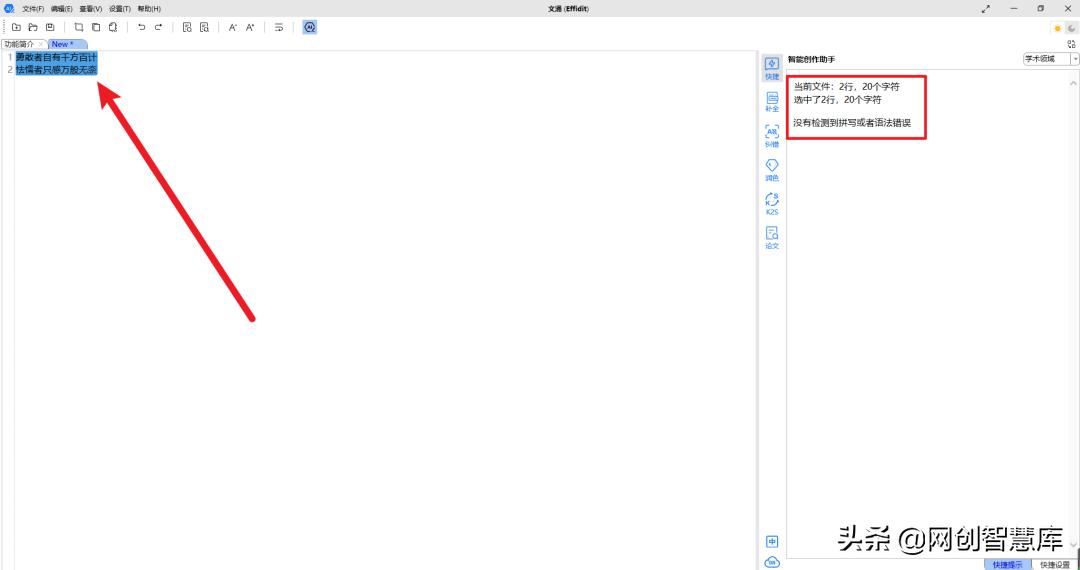The width and height of the screenshot is (1080, 570).
Task: Toggle the AI assistant panel toolbar icon
Action: click(x=310, y=28)
